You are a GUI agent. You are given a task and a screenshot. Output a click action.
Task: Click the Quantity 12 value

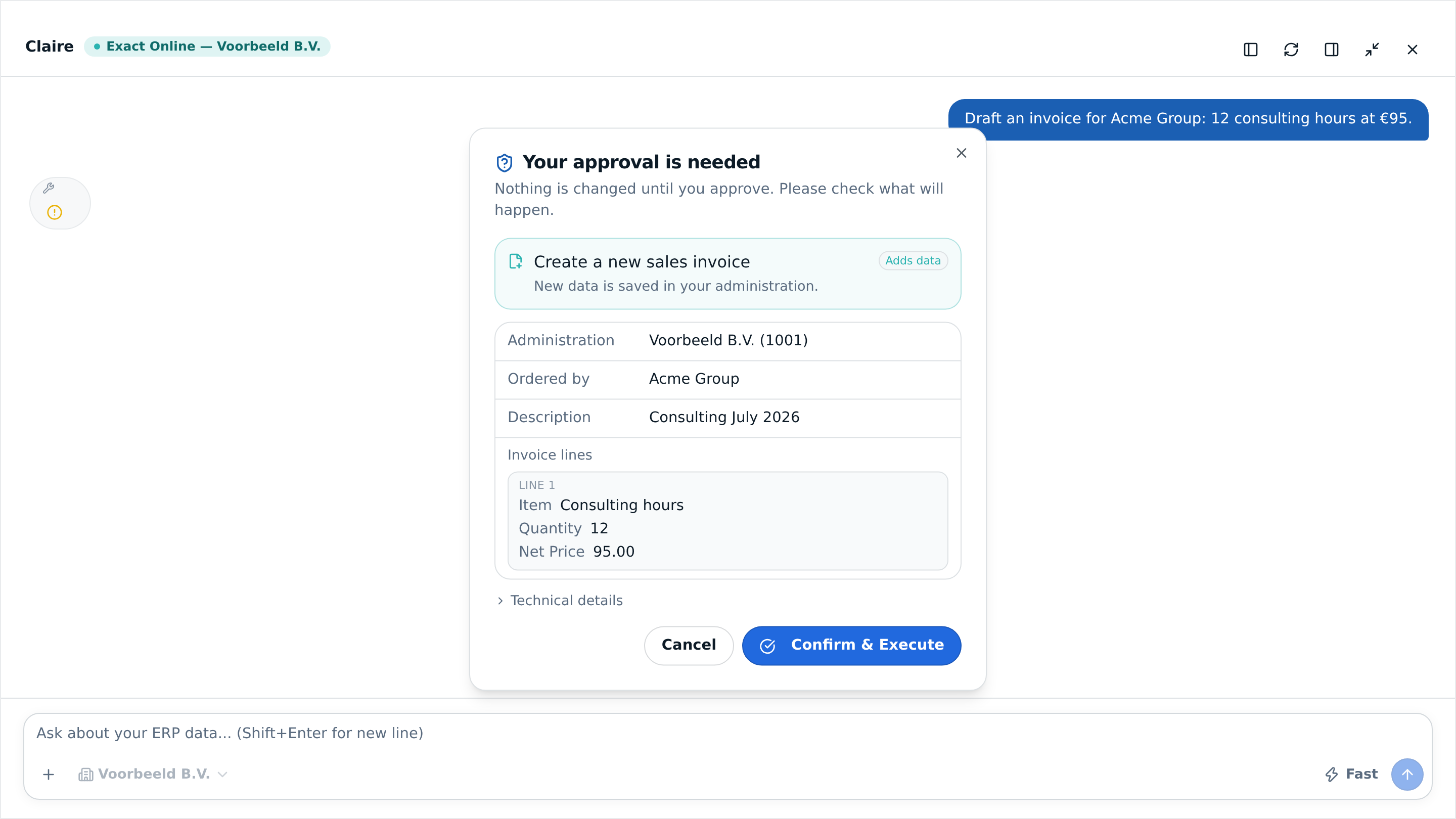coord(599,528)
